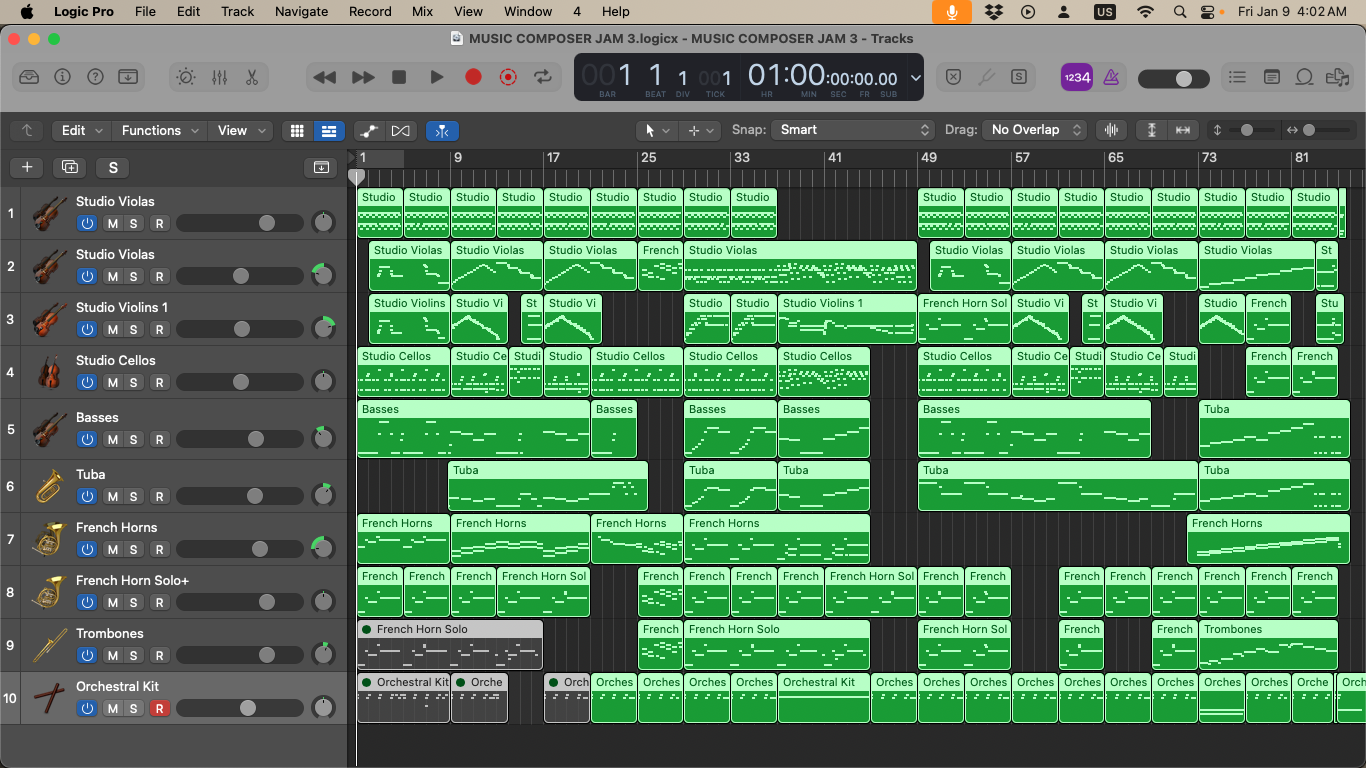
Task: Open the Snap Smart dropdown
Action: pos(853,130)
